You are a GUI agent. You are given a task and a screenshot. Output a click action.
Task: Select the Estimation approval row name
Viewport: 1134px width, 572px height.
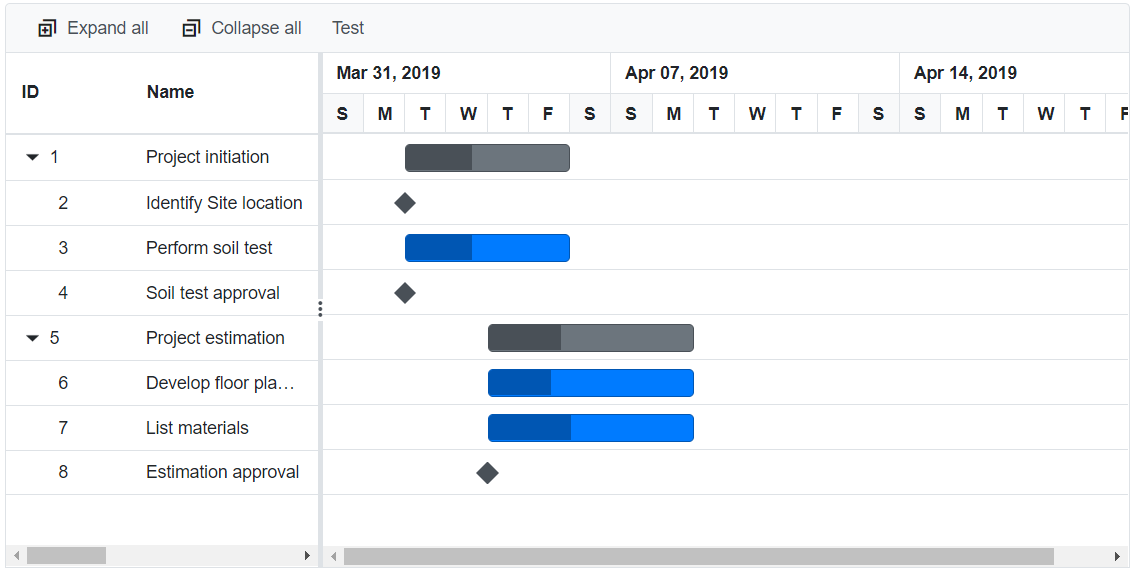click(x=222, y=473)
